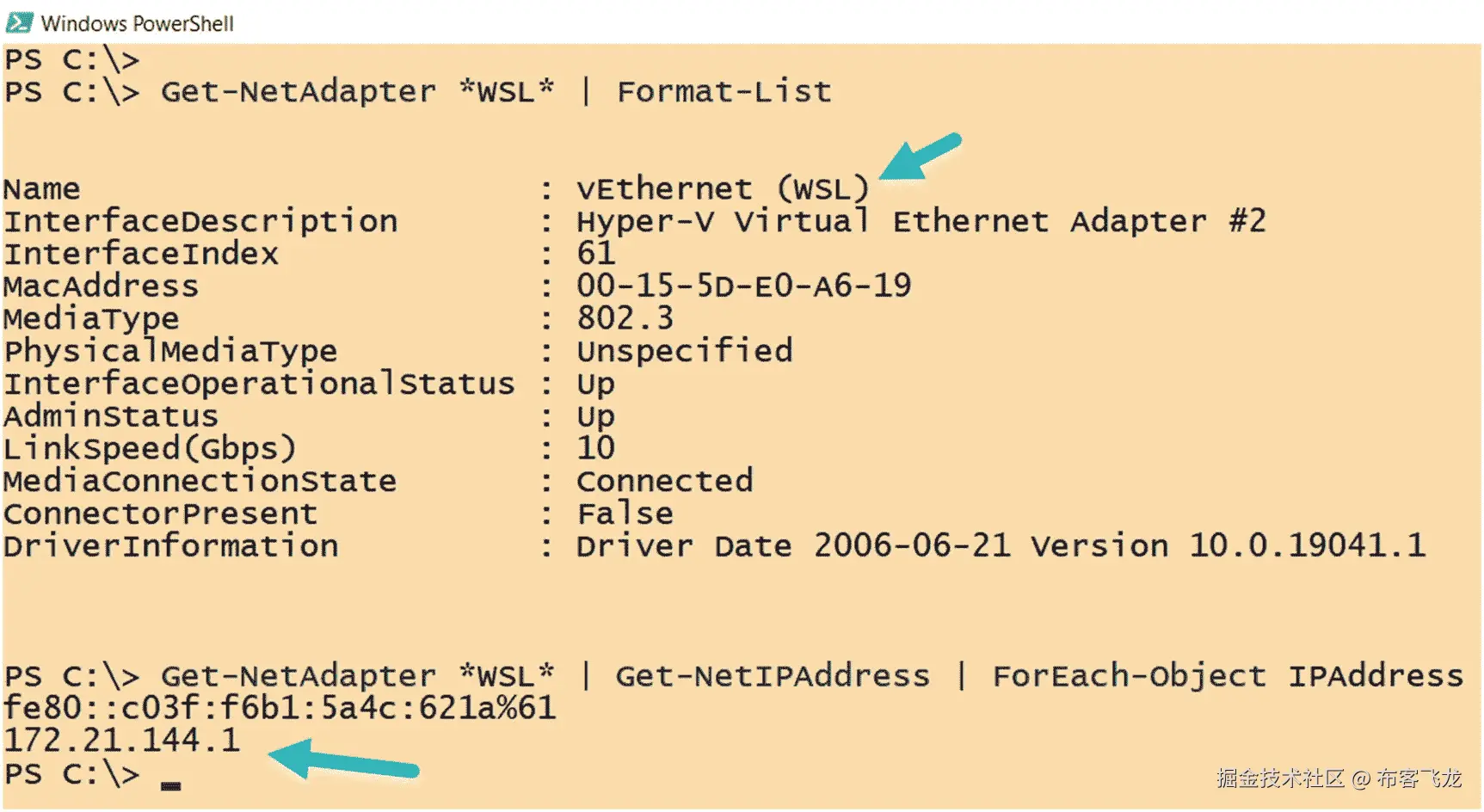Click the Windows PowerShell title bar icon
Image resolution: width=1484 pixels, height=812 pixels.
19,22
